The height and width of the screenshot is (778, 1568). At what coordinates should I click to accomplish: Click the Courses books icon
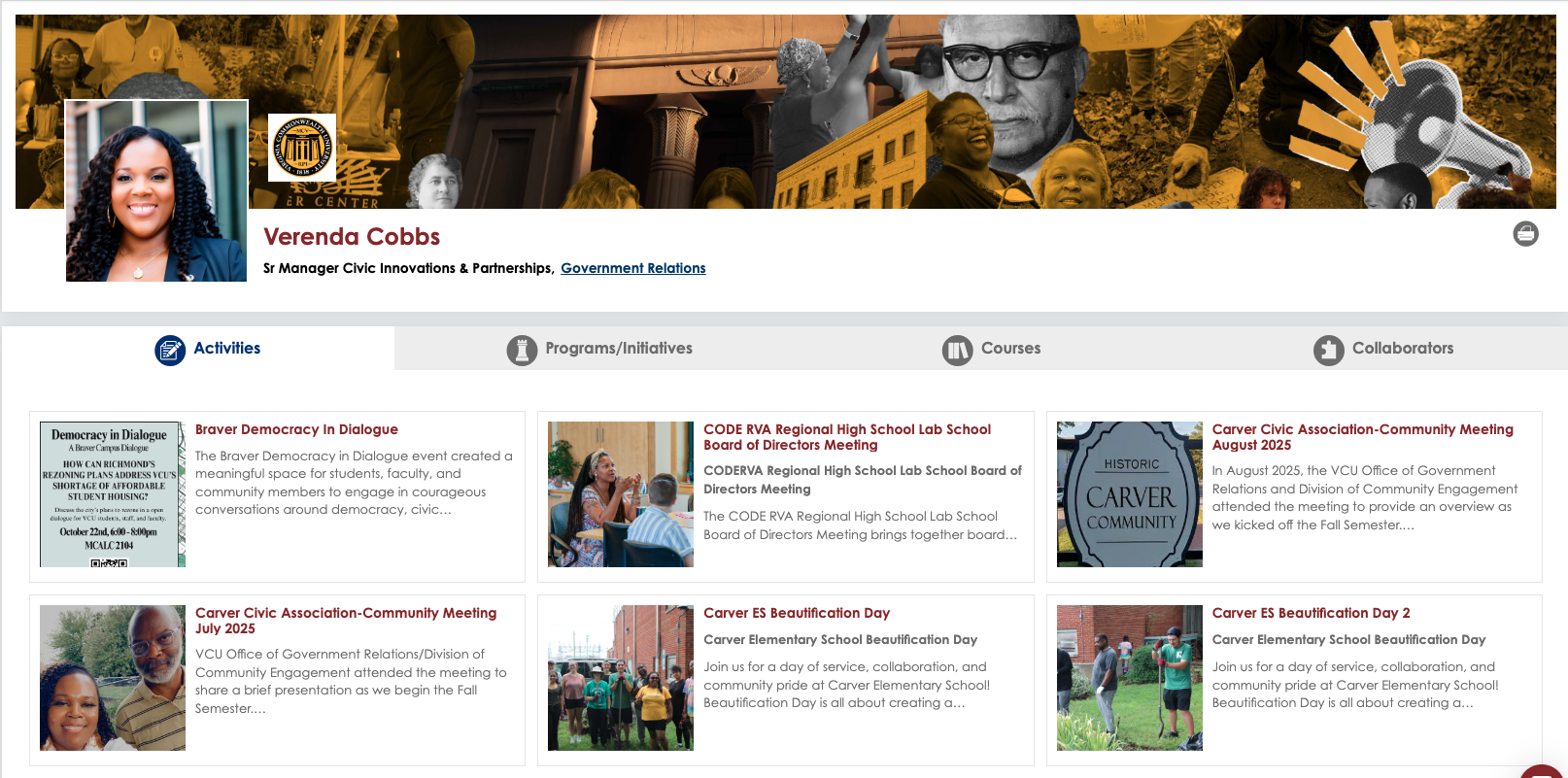(957, 350)
